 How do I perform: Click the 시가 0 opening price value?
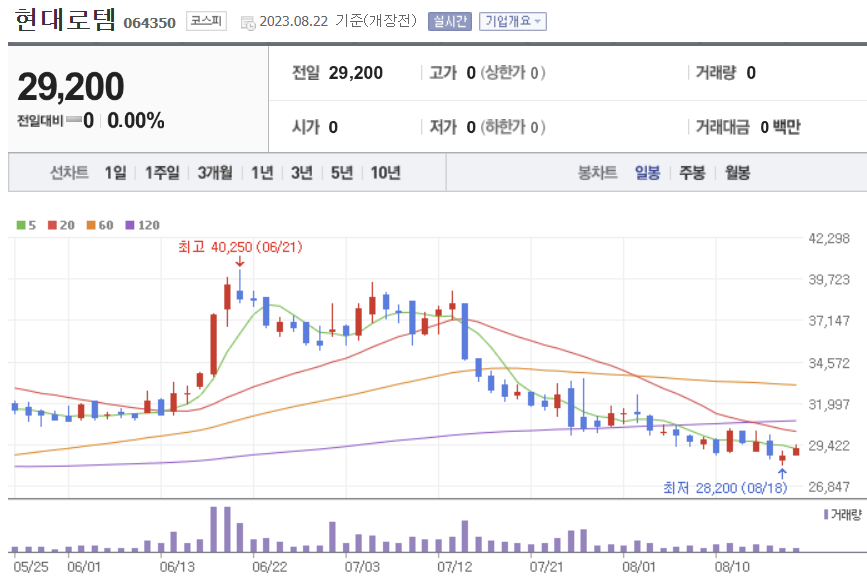click(x=315, y=127)
